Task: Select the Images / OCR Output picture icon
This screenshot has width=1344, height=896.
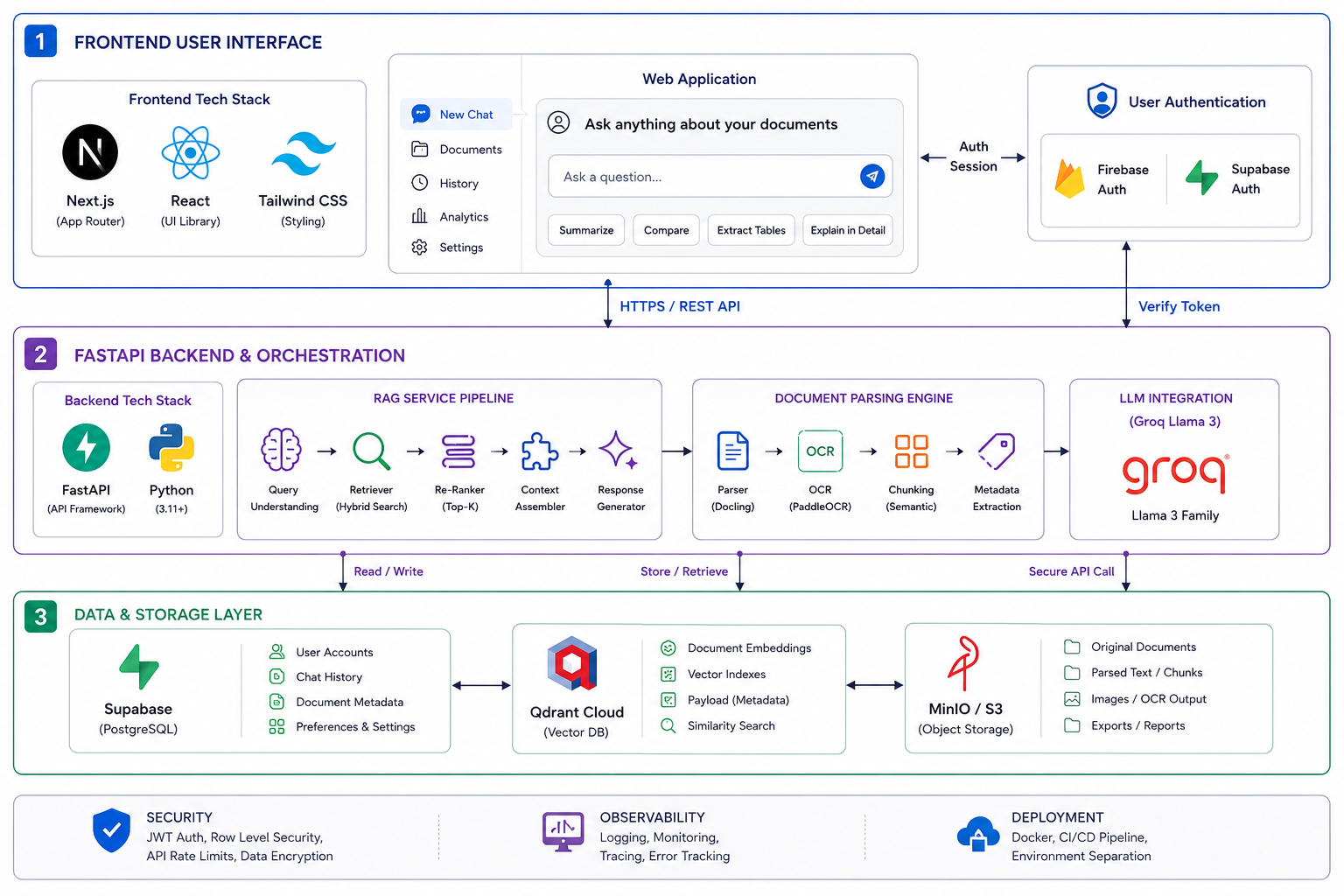Action: (1072, 699)
